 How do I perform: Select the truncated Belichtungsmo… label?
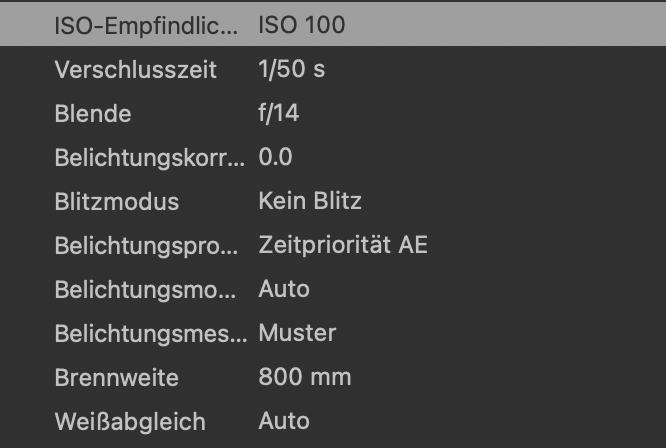click(148, 290)
